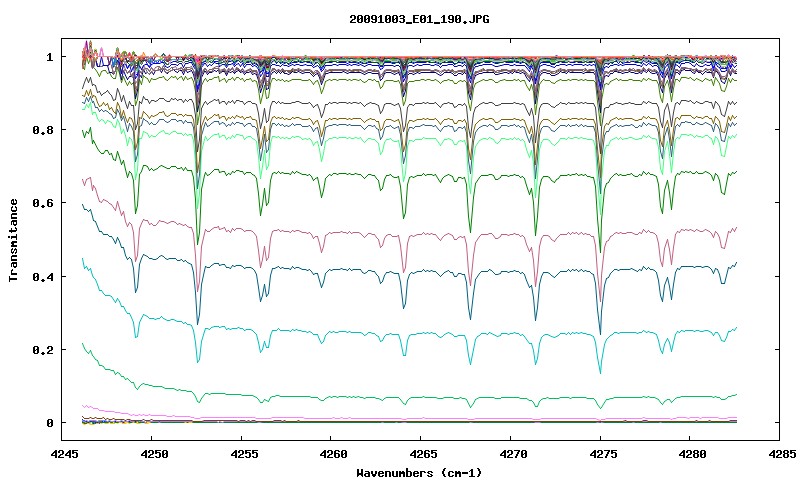The image size is (800, 480).
Task: Click the Wavenumbers (cm-1) x-axis label
Action: pyautogui.click(x=419, y=472)
